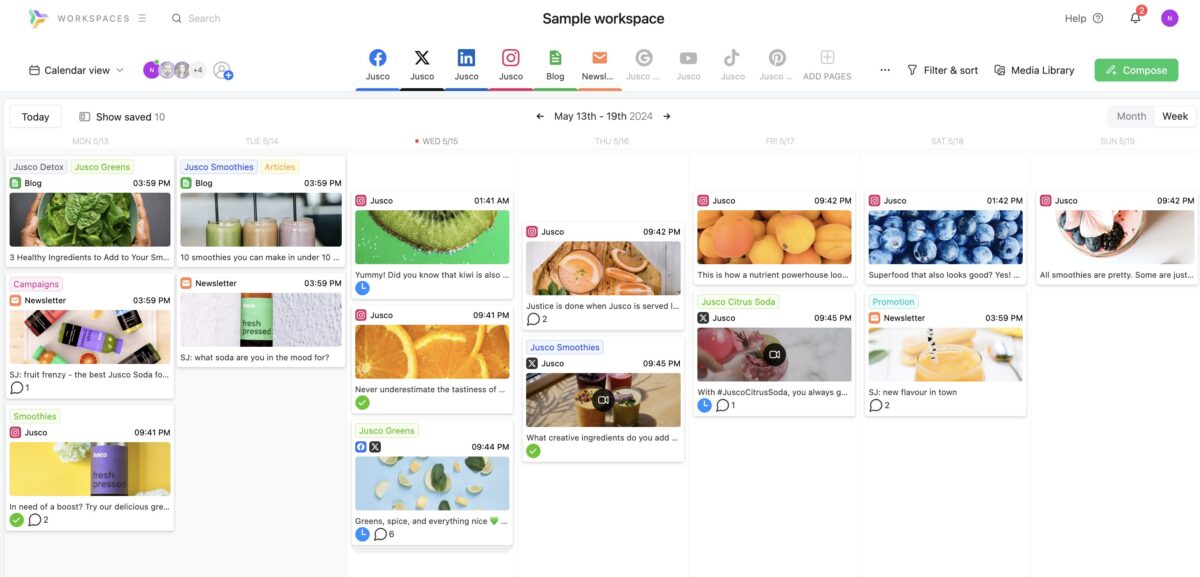
Task: Open the Jusco X channel
Action: pos(422,59)
